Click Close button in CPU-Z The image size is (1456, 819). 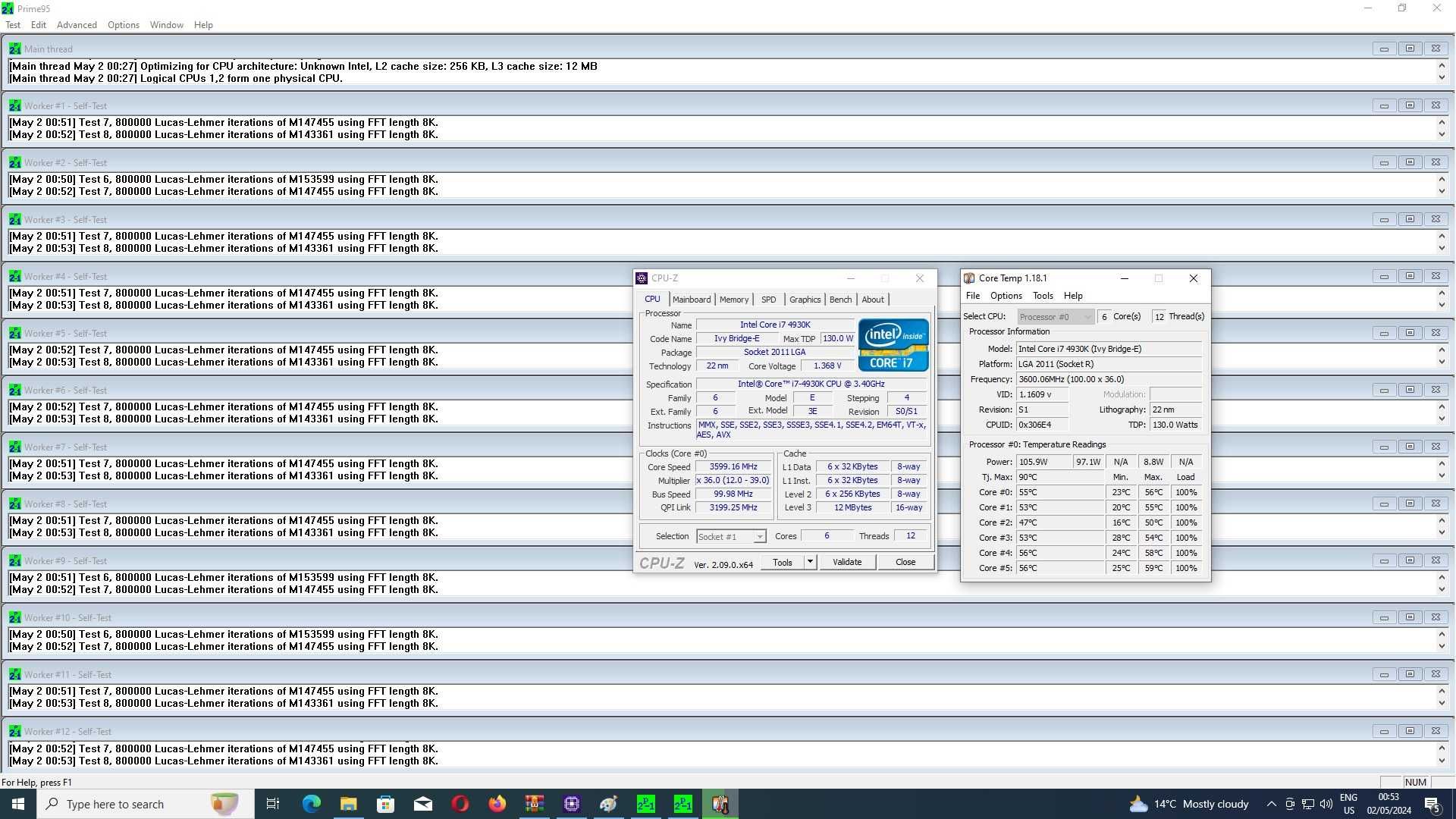coord(904,562)
